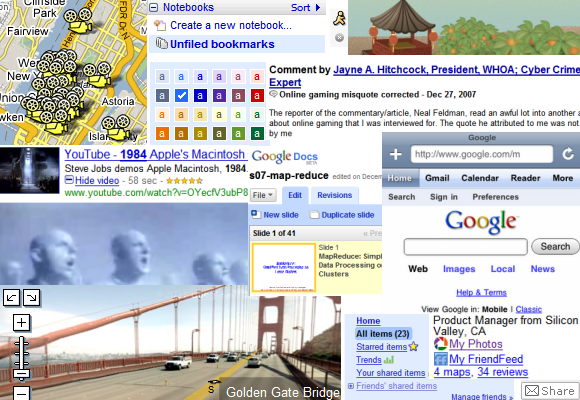Viewport: 580px width, 400px height.
Task: Open the Starred items link
Action: [381, 347]
